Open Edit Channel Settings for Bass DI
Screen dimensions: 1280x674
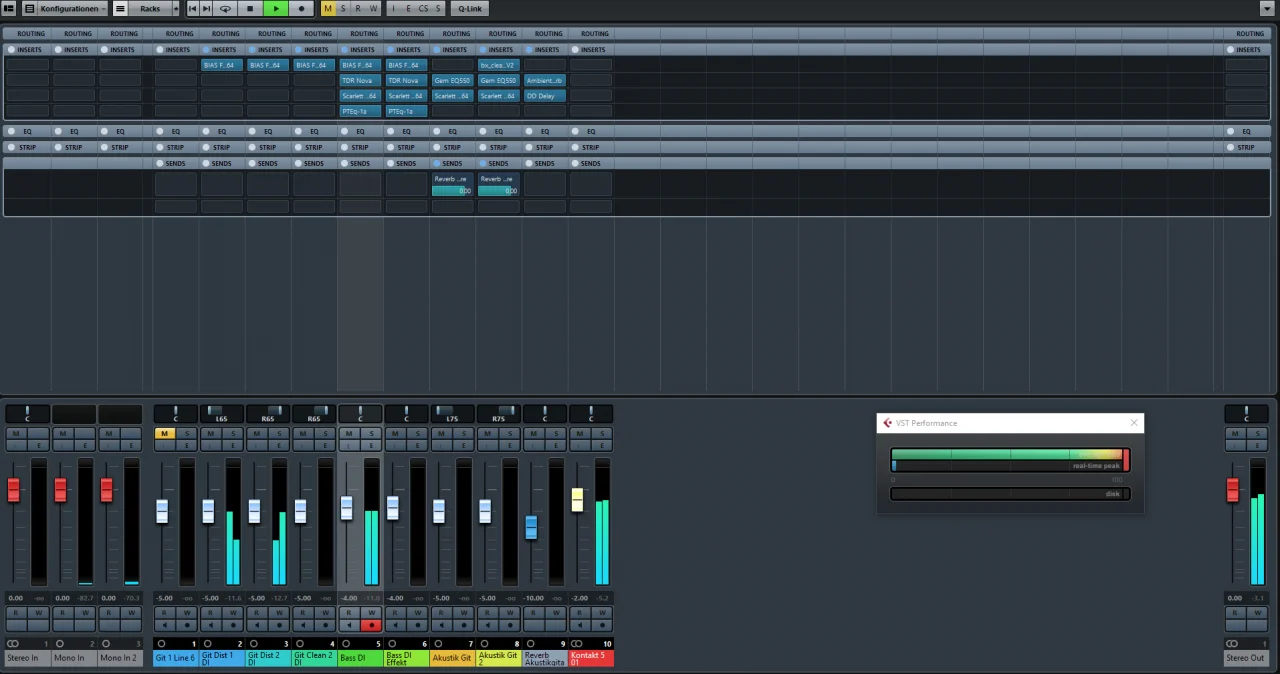[x=371, y=445]
